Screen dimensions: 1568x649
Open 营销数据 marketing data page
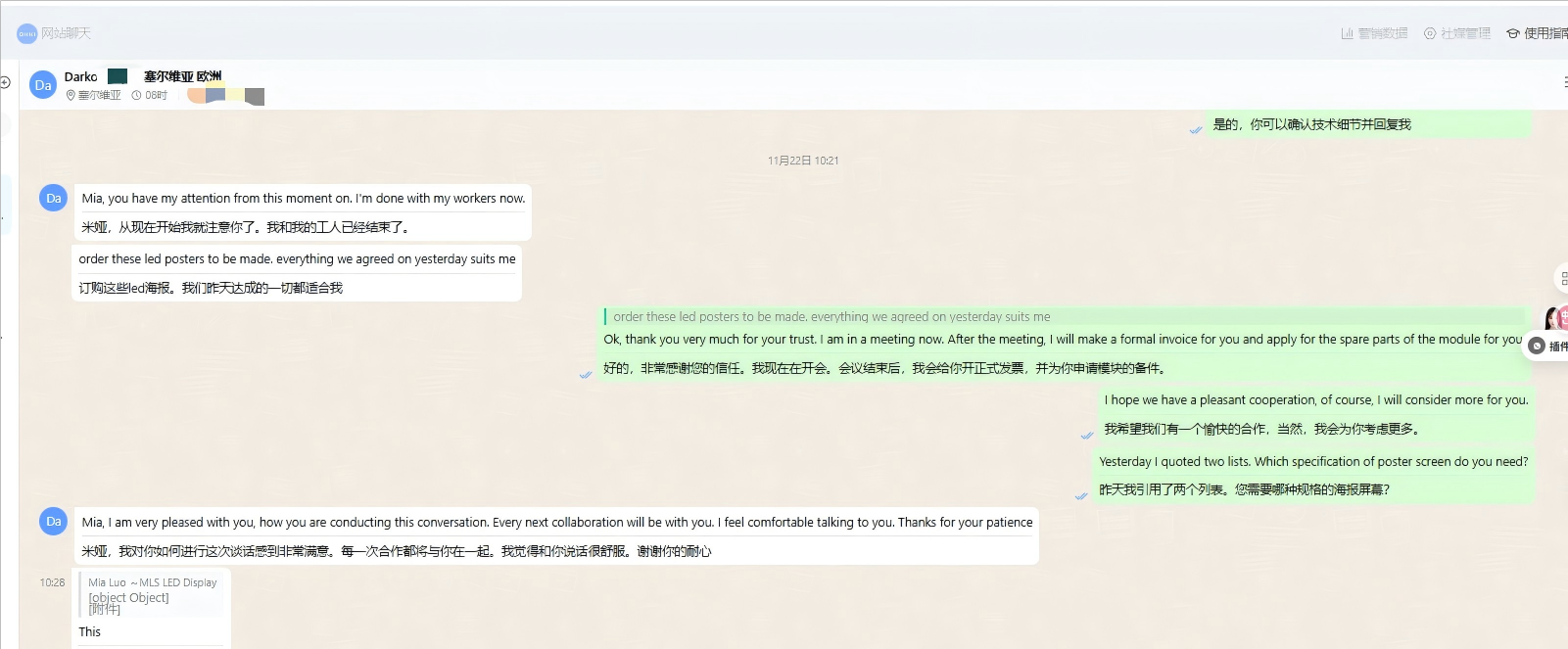(x=1374, y=33)
